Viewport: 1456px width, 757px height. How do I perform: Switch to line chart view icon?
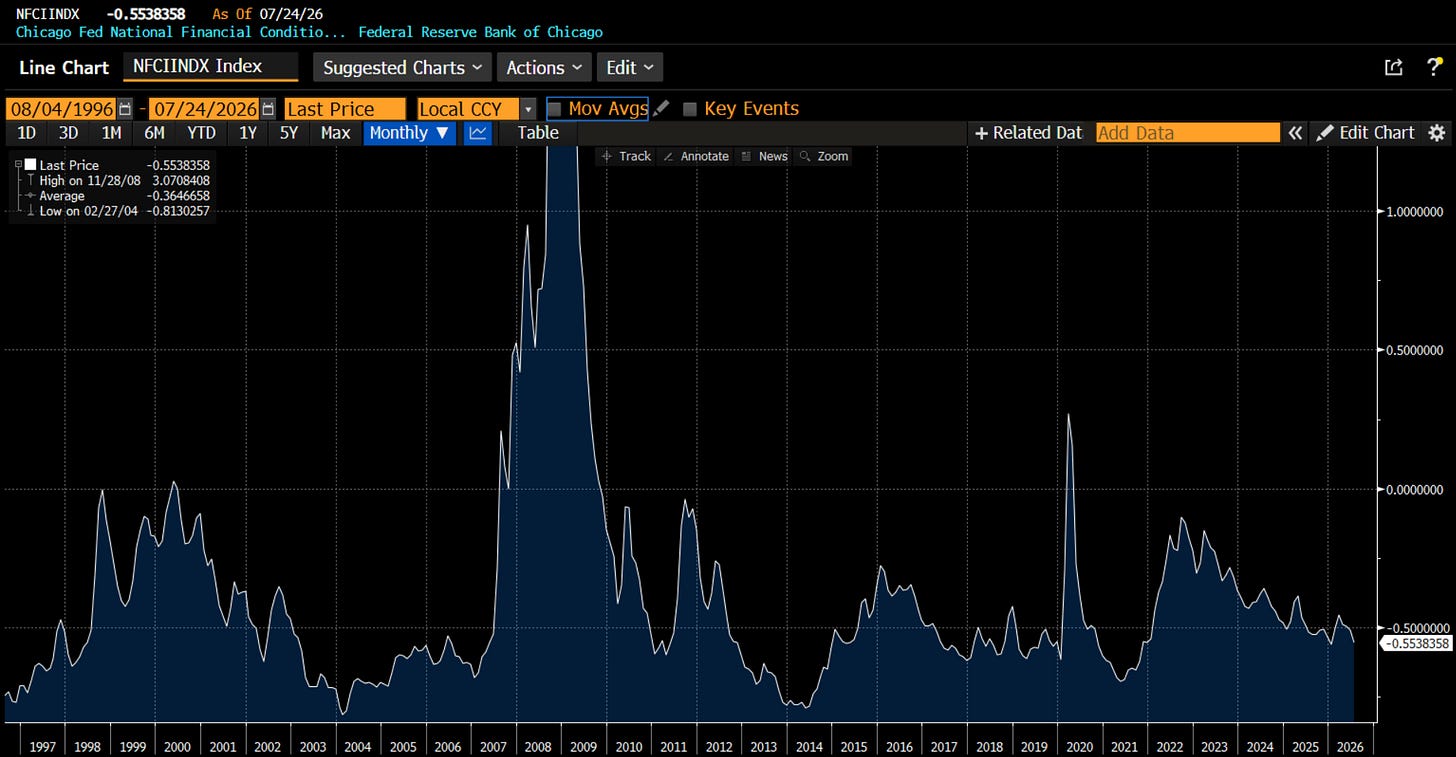478,133
